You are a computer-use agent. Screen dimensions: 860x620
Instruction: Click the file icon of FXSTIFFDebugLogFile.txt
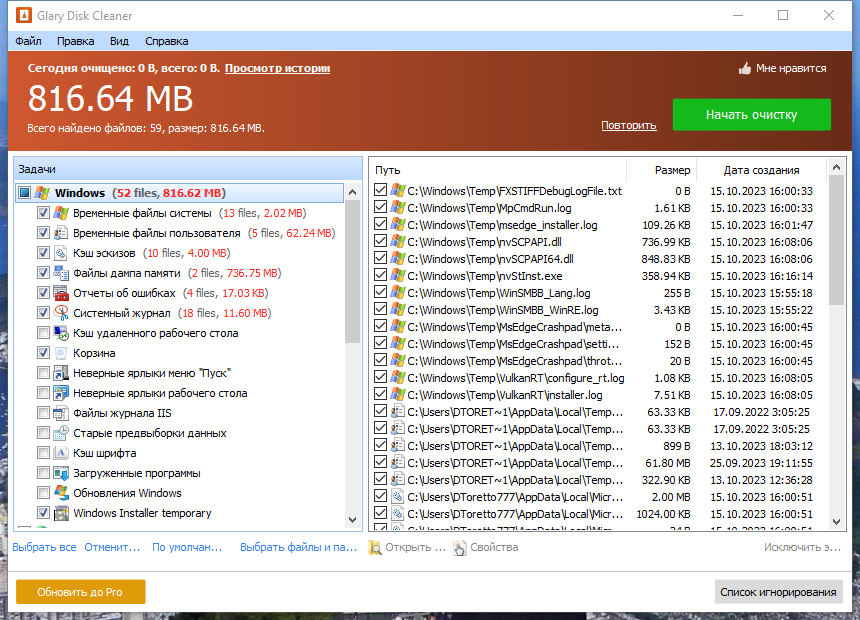click(x=398, y=190)
